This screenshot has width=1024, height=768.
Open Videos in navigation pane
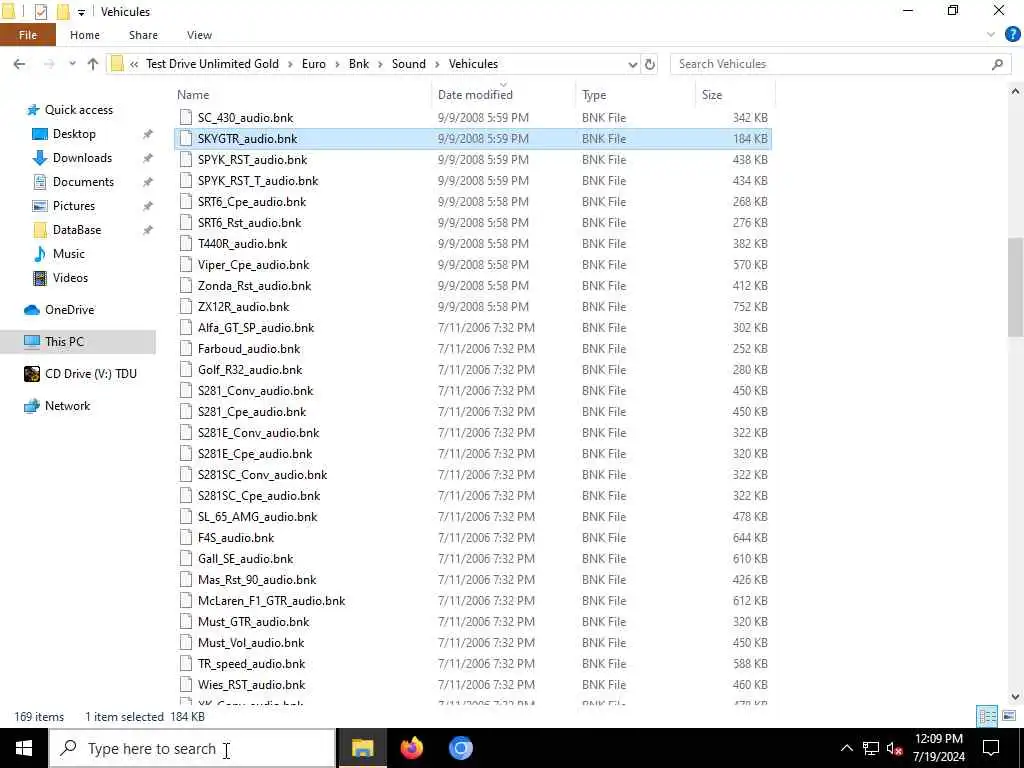click(70, 278)
